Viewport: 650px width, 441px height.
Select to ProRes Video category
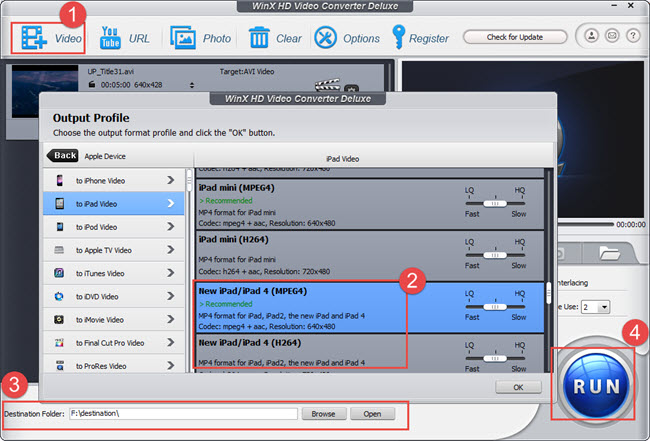[114, 365]
